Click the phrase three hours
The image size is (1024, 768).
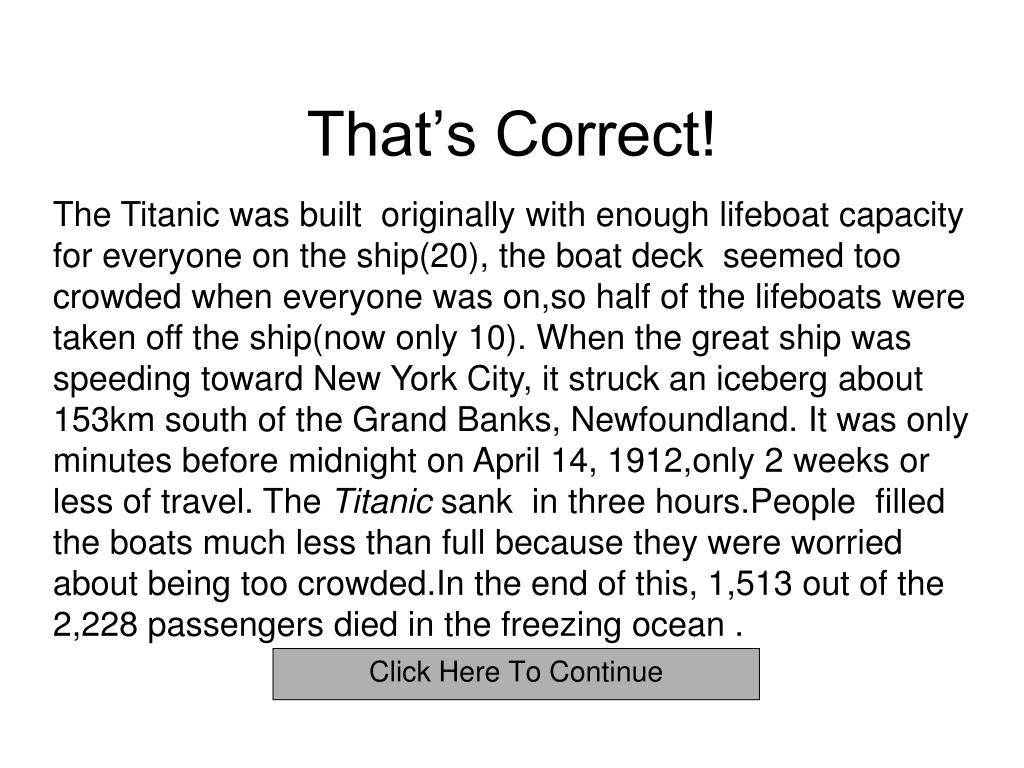657,502
